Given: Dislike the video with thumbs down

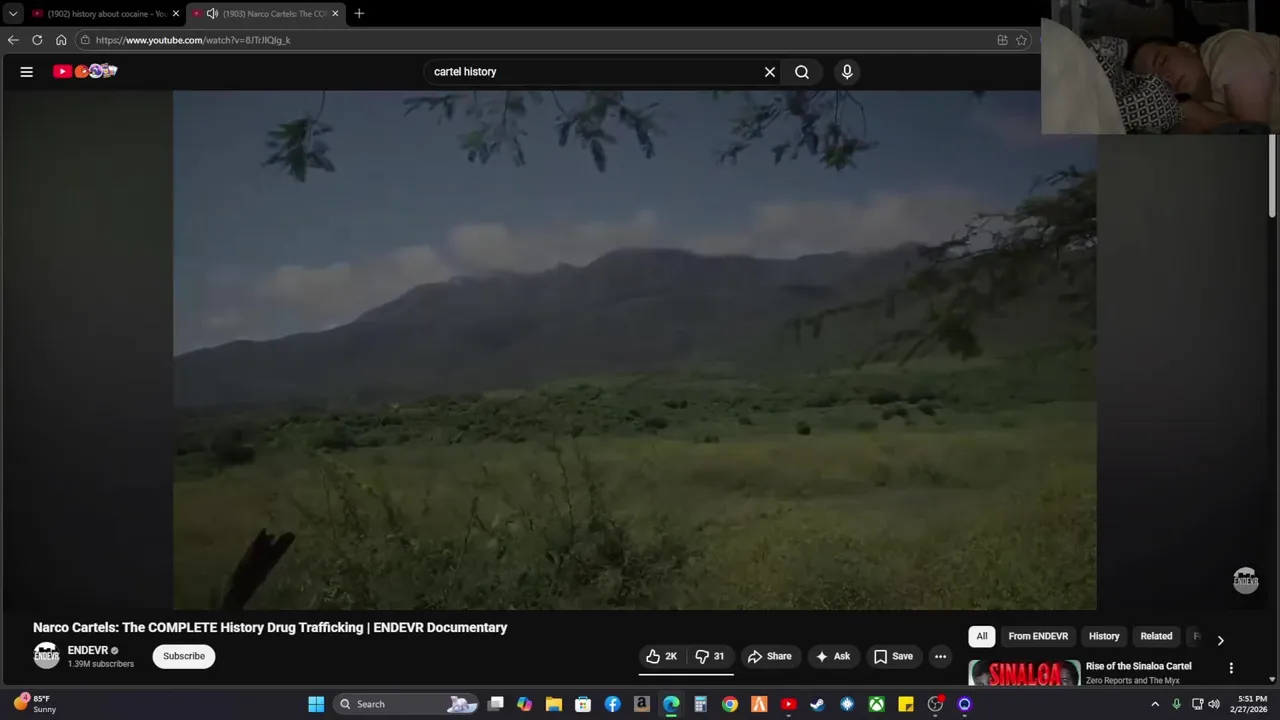Looking at the screenshot, I should (710, 656).
